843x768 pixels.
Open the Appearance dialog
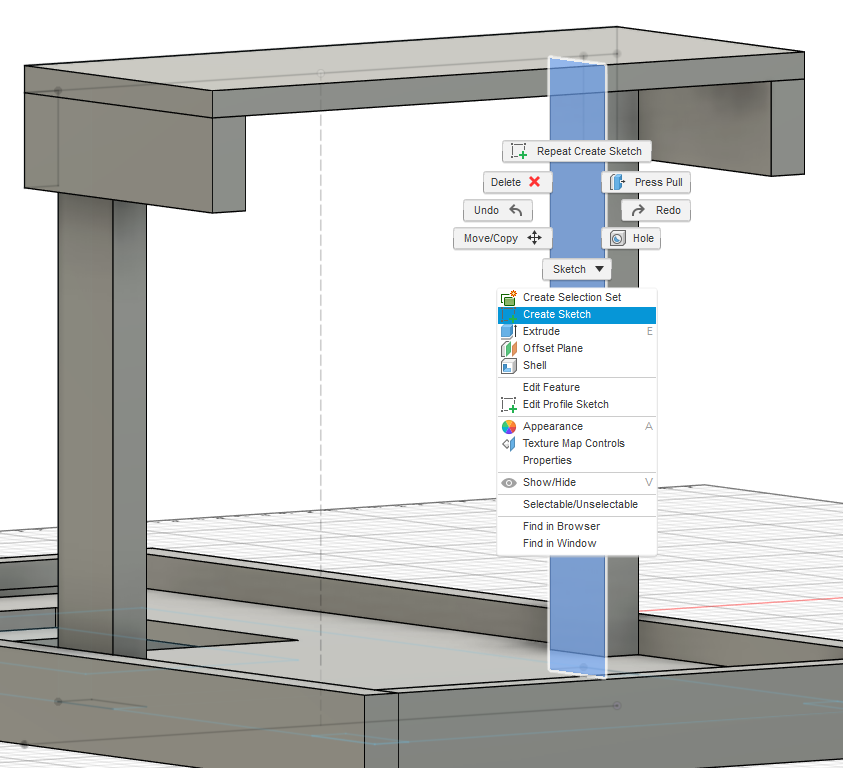554,425
